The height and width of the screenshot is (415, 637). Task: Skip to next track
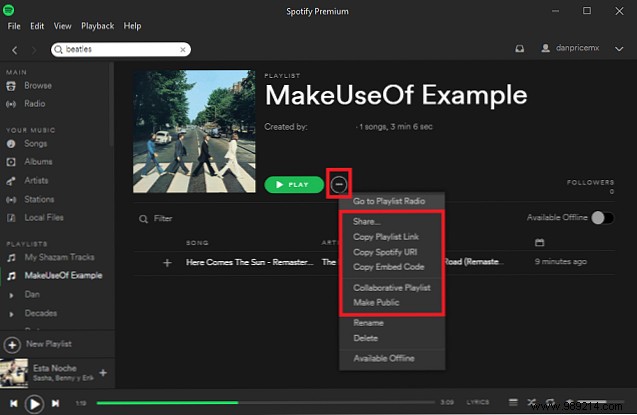pyautogui.click(x=55, y=403)
